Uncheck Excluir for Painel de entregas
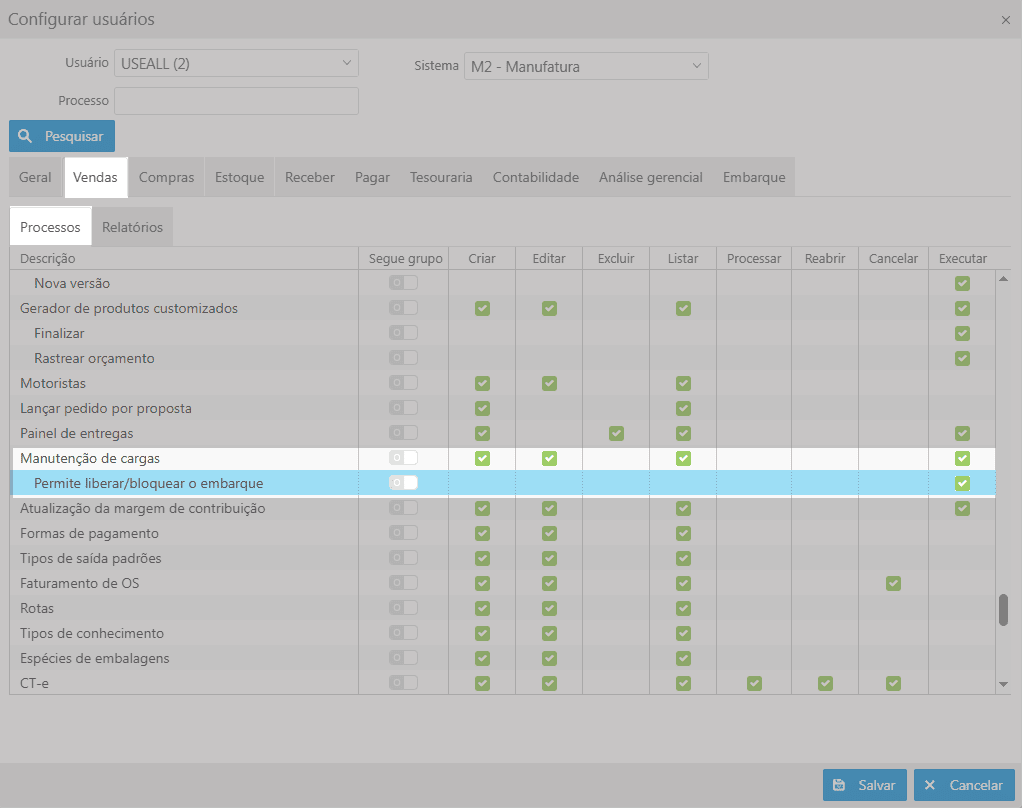 click(x=616, y=433)
